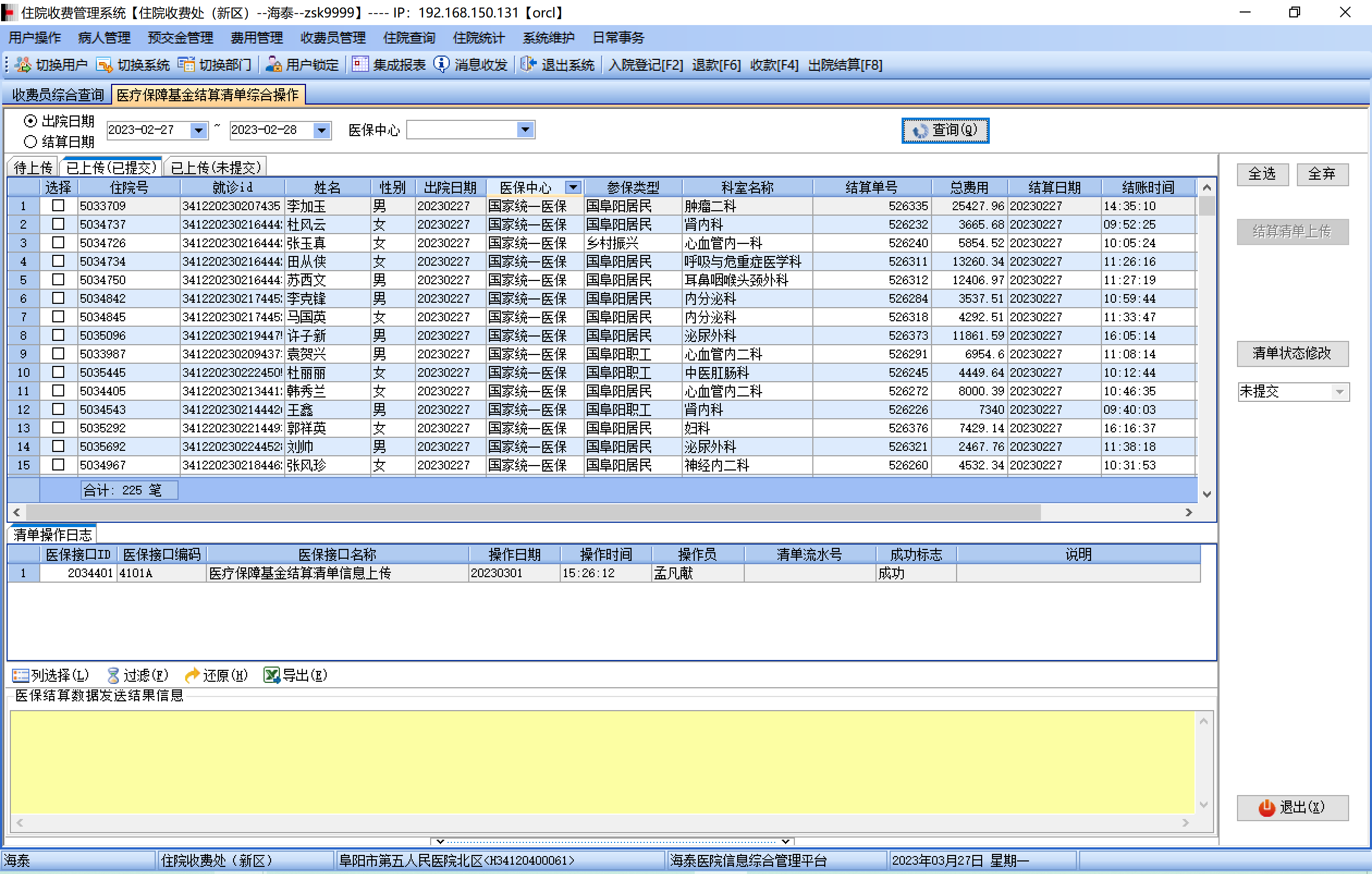Click the grid's horizontal scrollbar
The height and width of the screenshot is (874, 1372).
(x=532, y=512)
